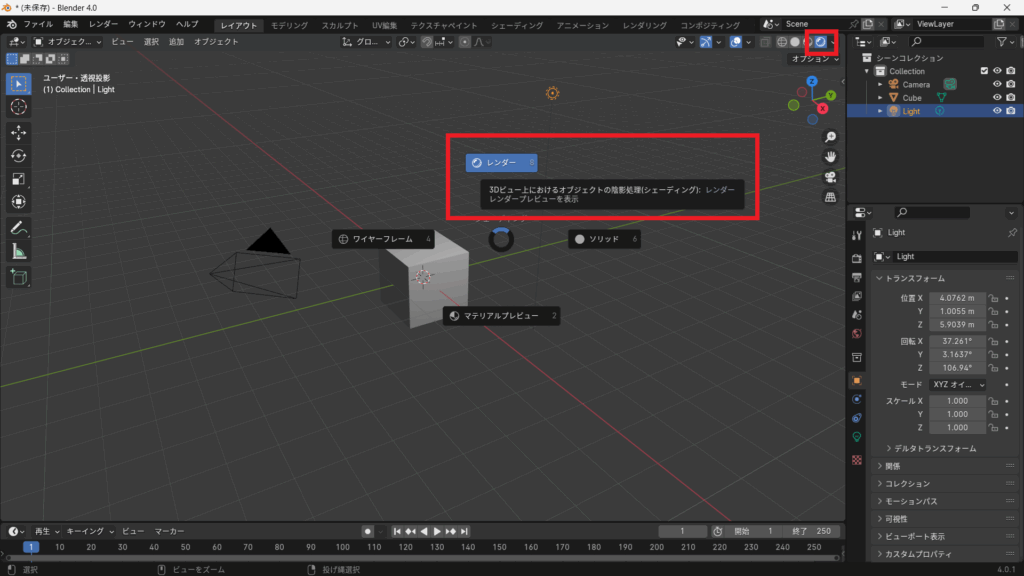Open the Scene properties tab

click(857, 315)
